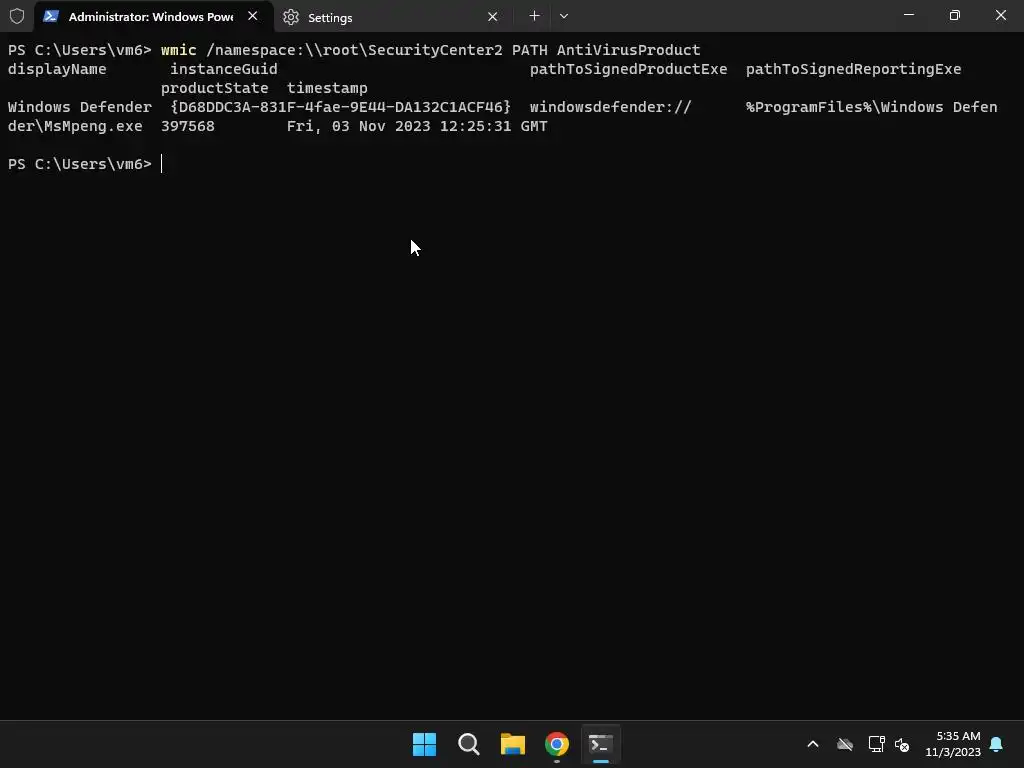
Task: Open taskbar Search
Action: (x=468, y=744)
